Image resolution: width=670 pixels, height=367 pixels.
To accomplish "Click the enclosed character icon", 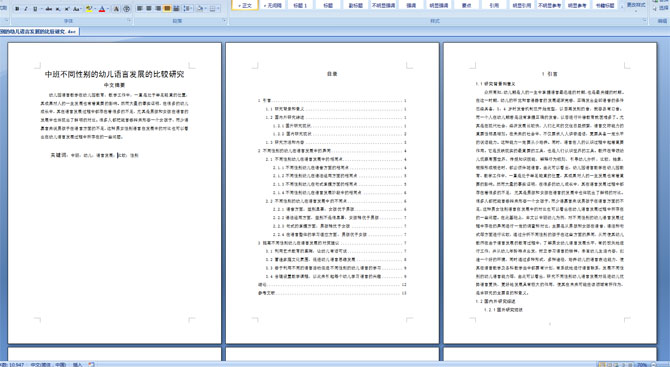I will pos(127,9).
